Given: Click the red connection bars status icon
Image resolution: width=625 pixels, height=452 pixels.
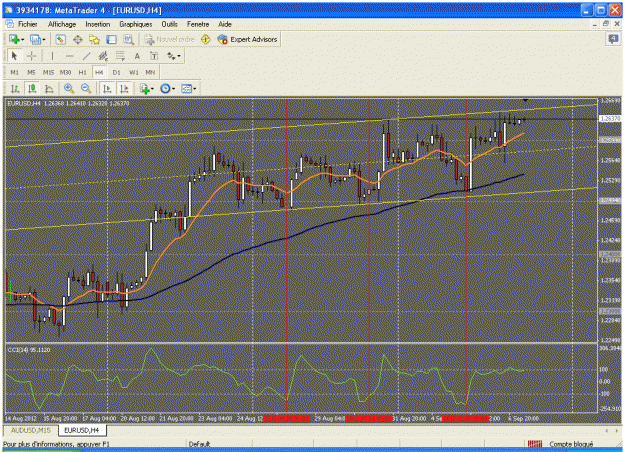Looking at the screenshot, I should (535, 444).
